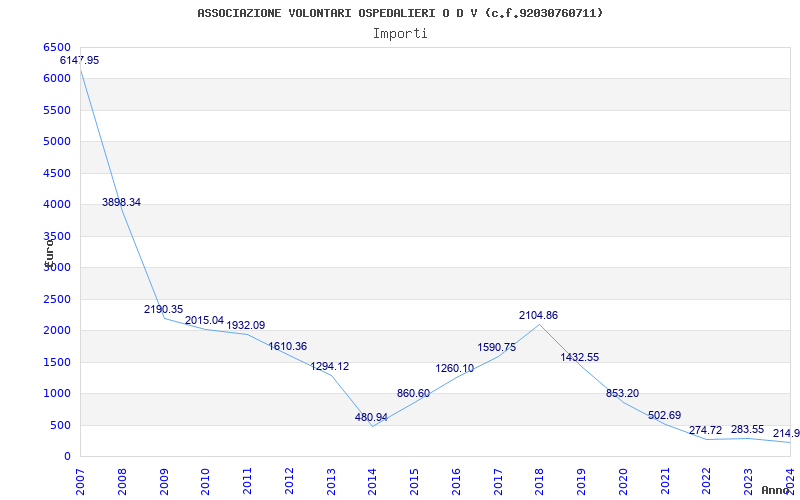Click the 4000 y-axis tick label
Image resolution: width=800 pixels, height=500 pixels.
57,205
